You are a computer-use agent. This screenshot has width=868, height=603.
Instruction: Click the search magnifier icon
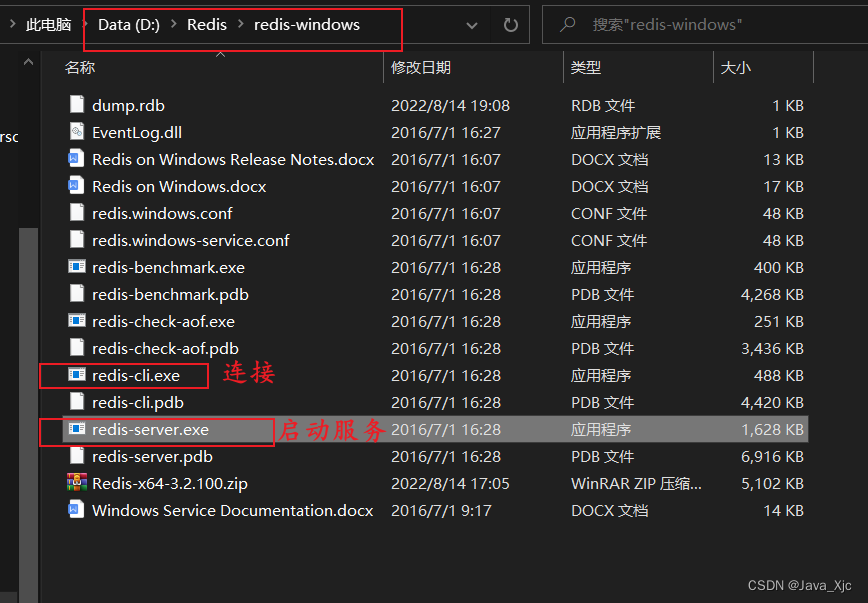tap(567, 24)
